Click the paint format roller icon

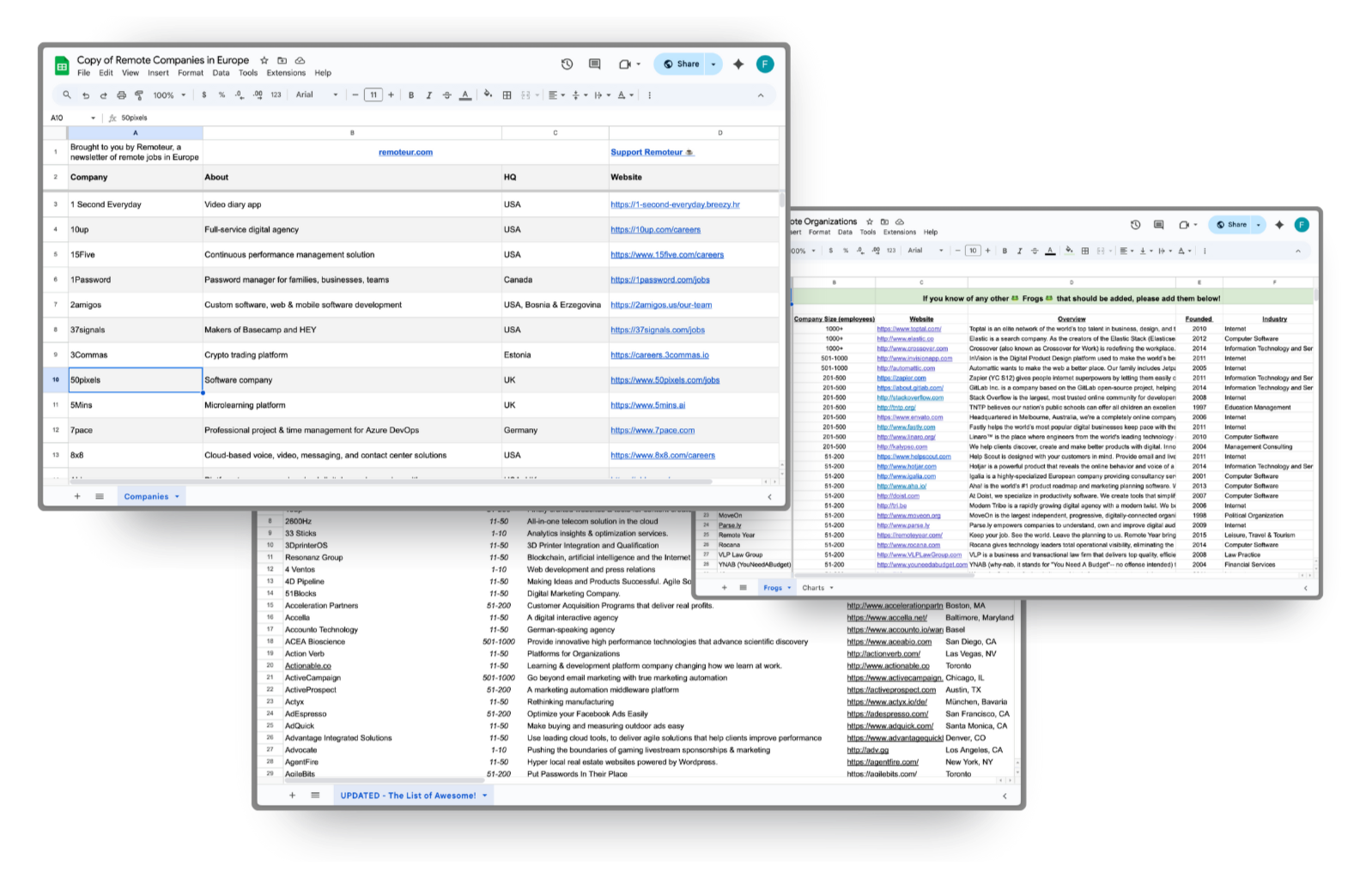point(139,95)
